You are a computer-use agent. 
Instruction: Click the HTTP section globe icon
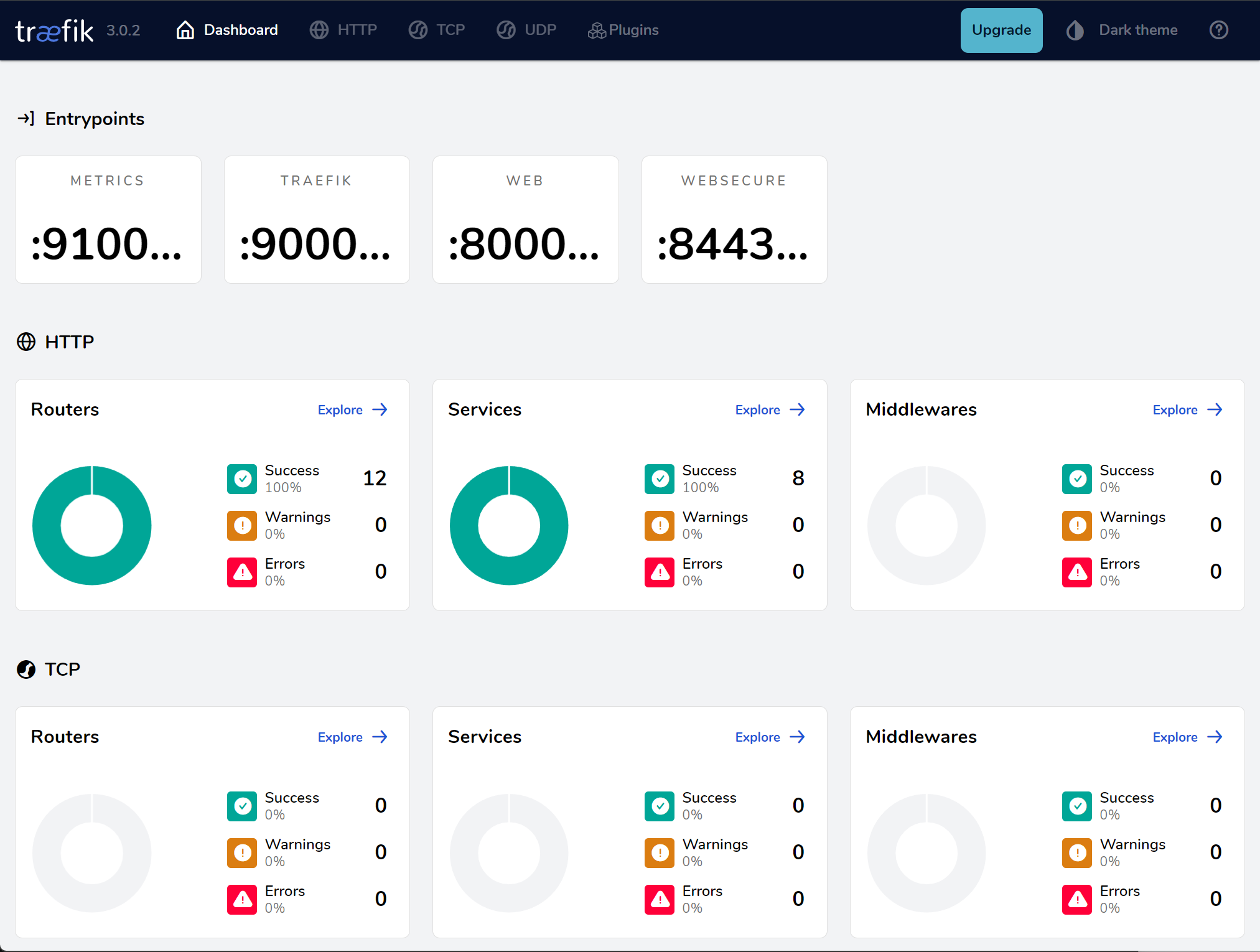[26, 342]
